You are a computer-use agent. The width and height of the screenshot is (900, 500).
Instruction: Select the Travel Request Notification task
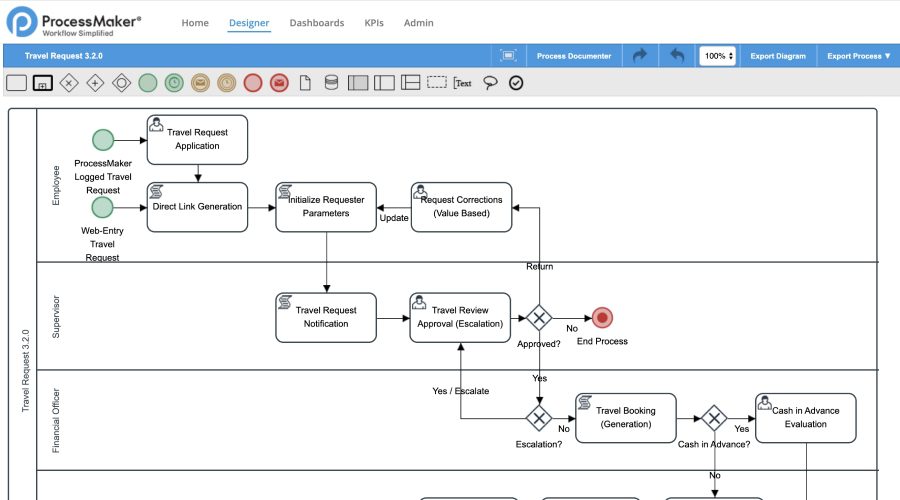pyautogui.click(x=326, y=317)
